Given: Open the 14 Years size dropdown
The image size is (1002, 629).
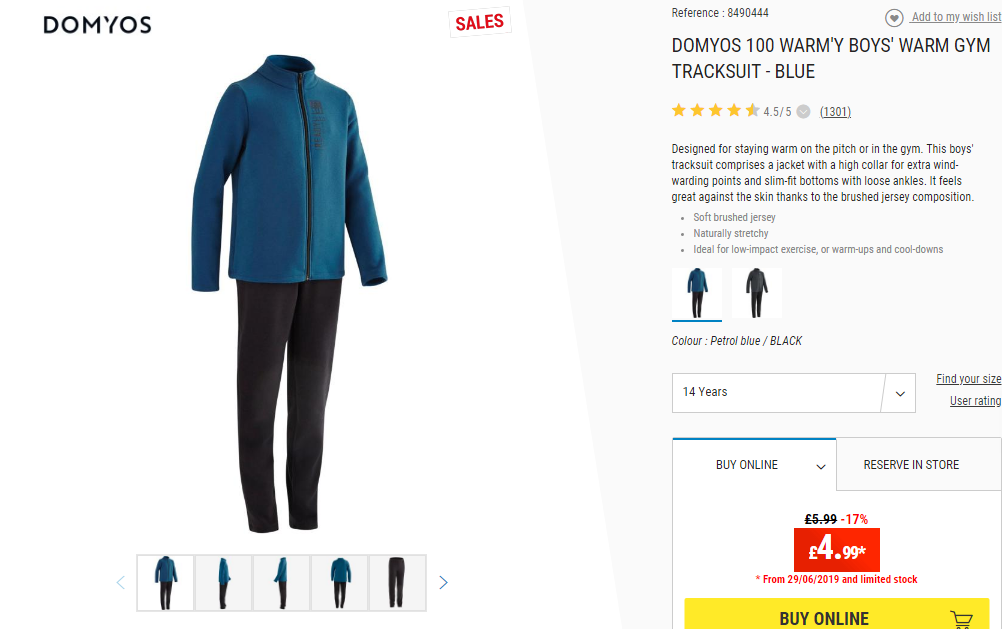Looking at the screenshot, I should 793,392.
